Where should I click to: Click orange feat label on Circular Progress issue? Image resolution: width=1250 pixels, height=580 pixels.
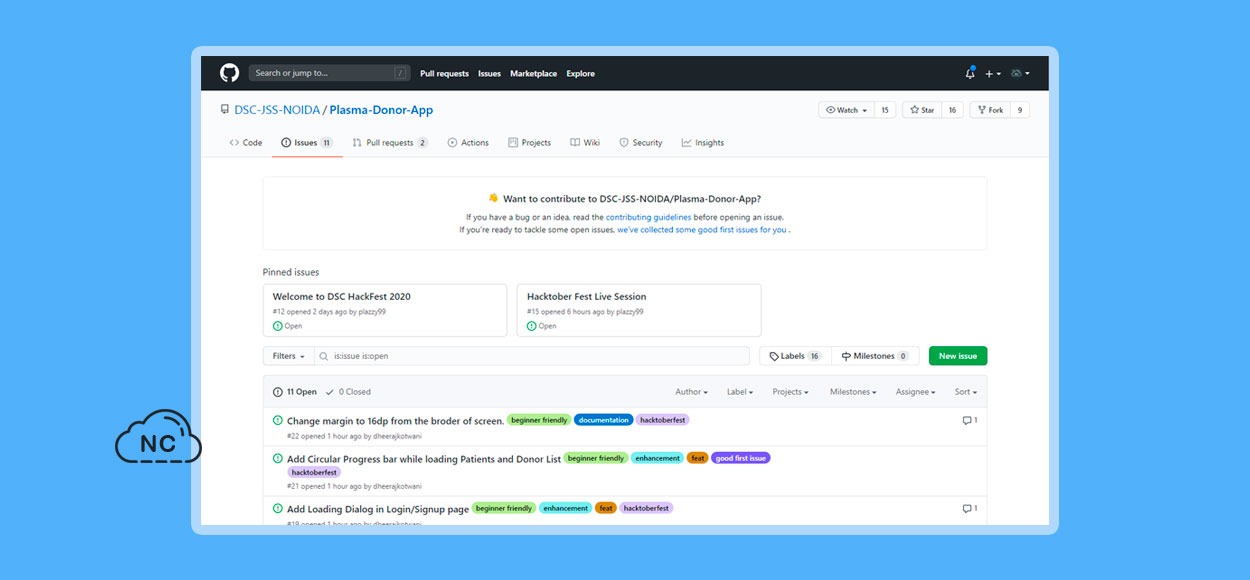click(697, 458)
